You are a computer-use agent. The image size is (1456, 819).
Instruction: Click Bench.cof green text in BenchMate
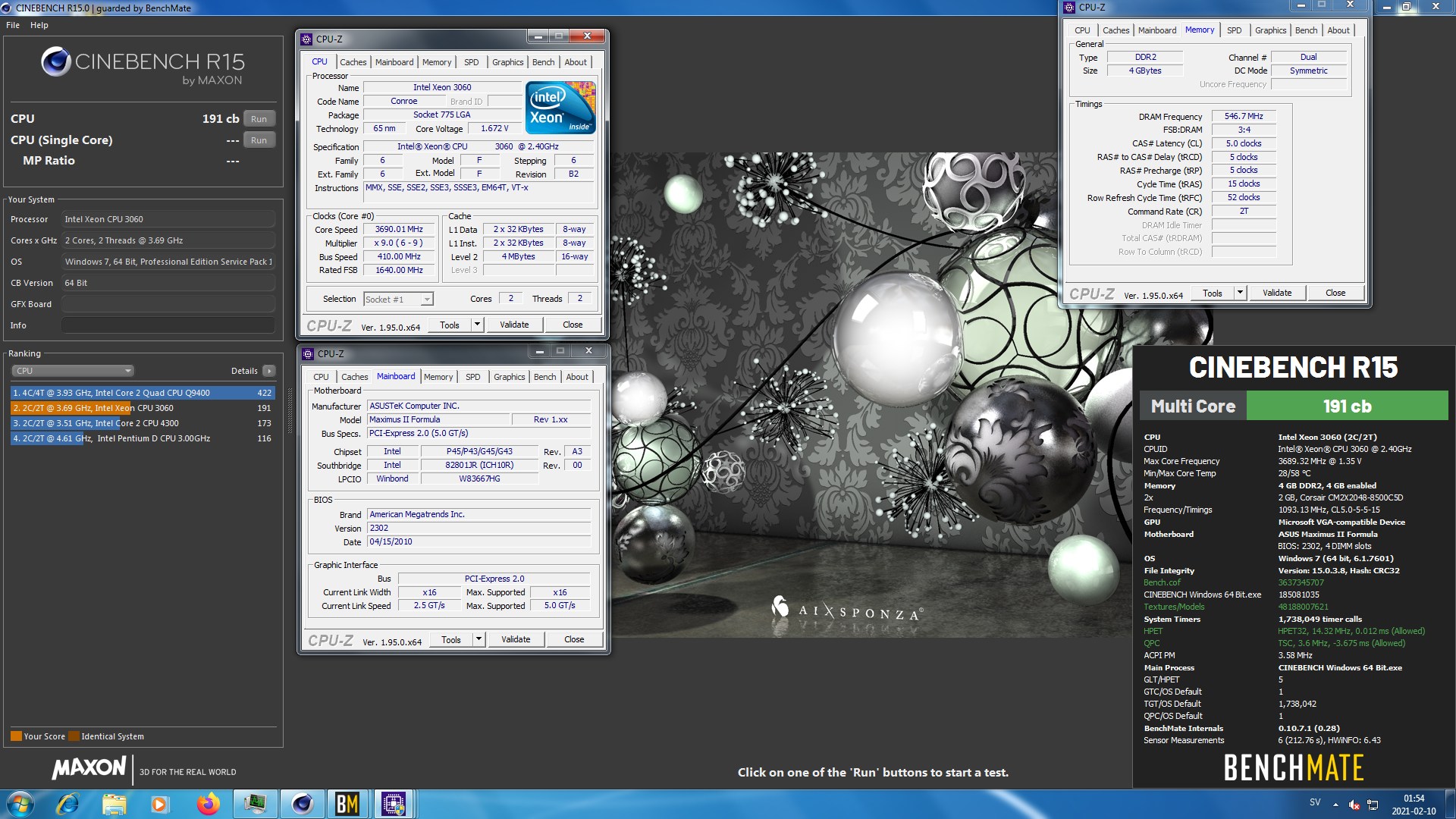pos(1162,582)
